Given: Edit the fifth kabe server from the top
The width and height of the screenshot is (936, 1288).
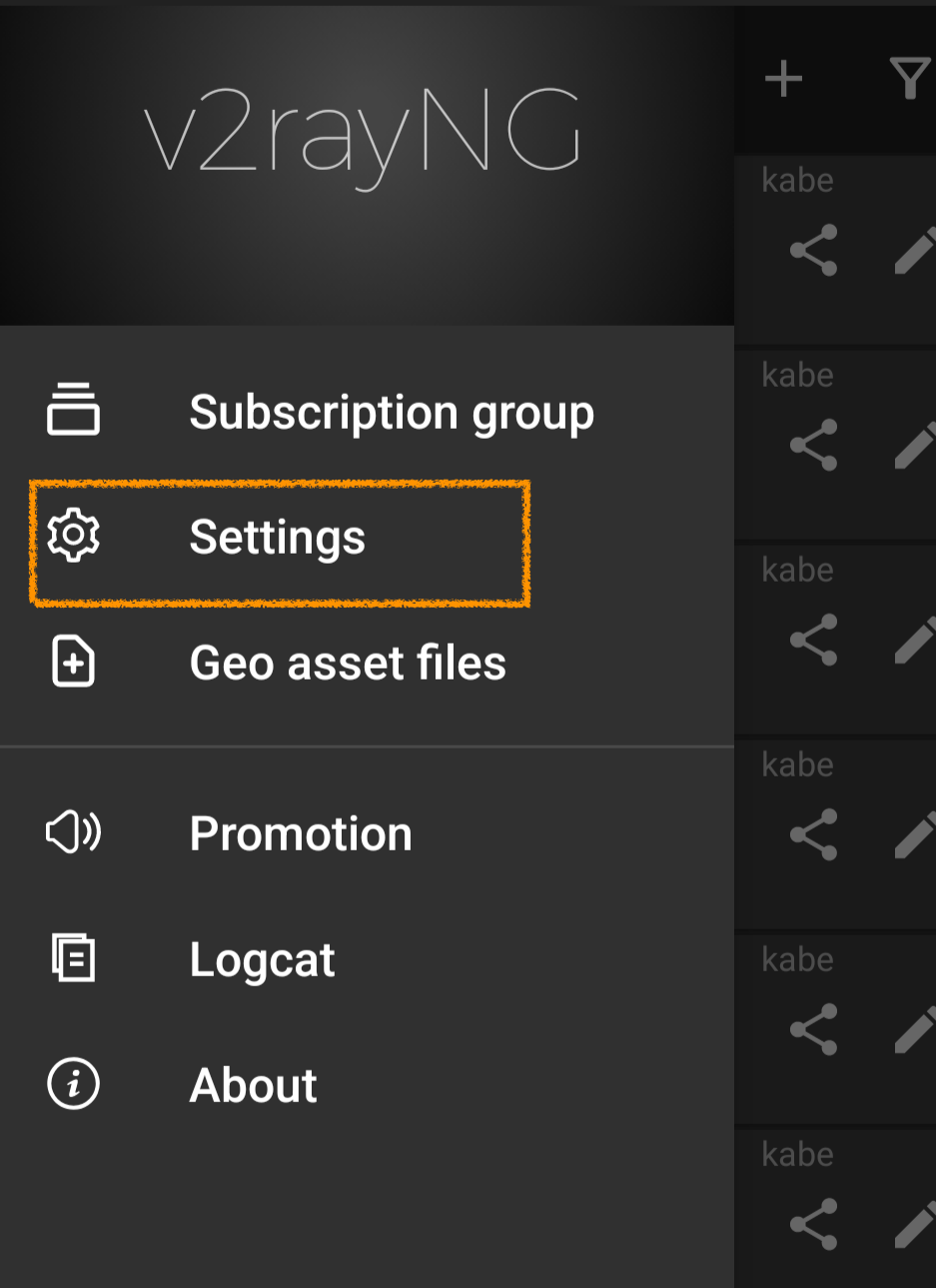Looking at the screenshot, I should point(915,1029).
